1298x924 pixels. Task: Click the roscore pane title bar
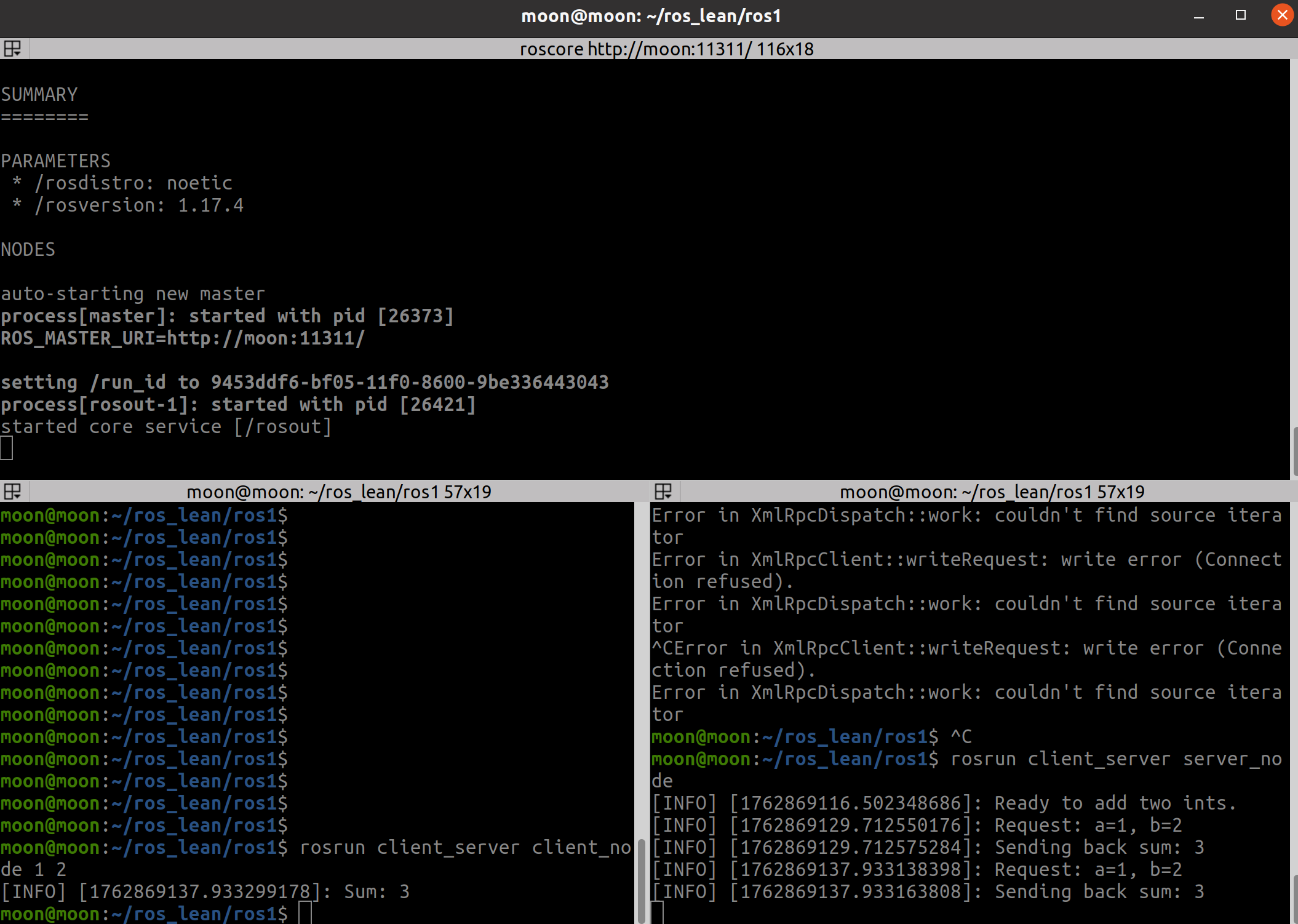point(666,49)
